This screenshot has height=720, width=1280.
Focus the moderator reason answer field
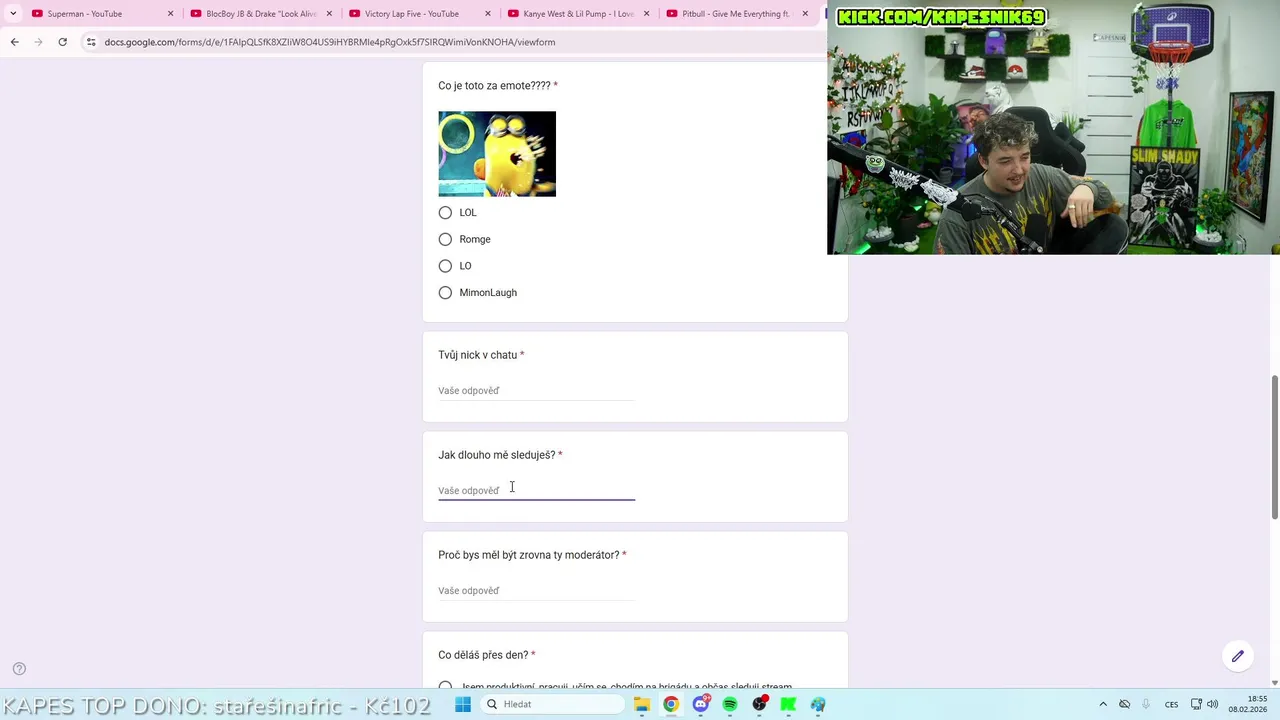tap(536, 591)
